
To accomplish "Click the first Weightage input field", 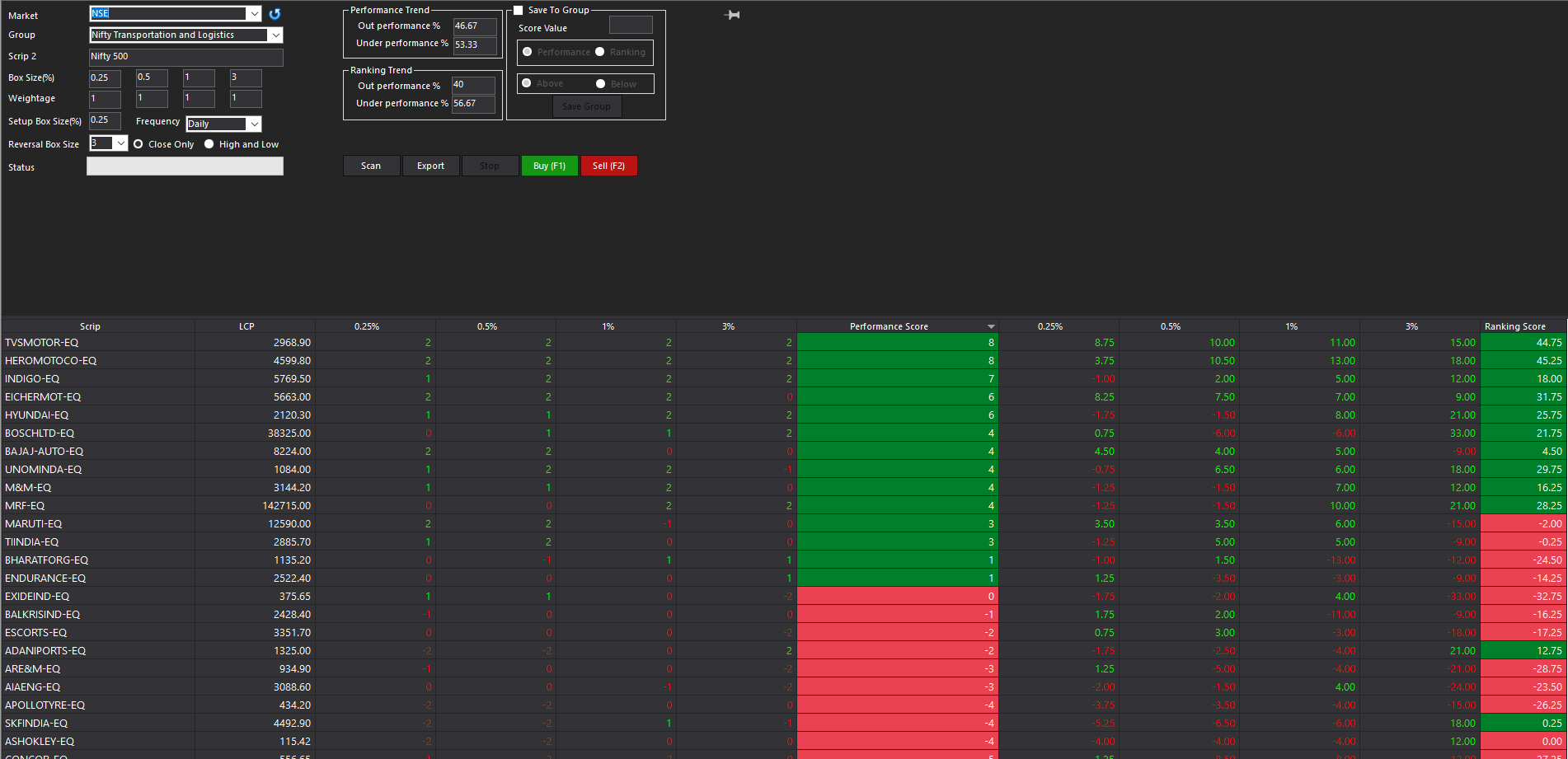I will tap(105, 99).
